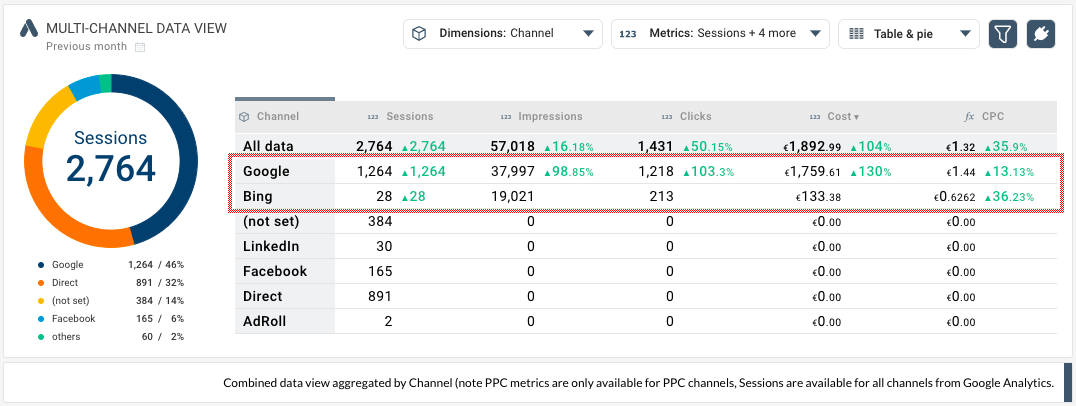Click the filter funnel icon button
The height and width of the screenshot is (406, 1076).
pos(1003,34)
